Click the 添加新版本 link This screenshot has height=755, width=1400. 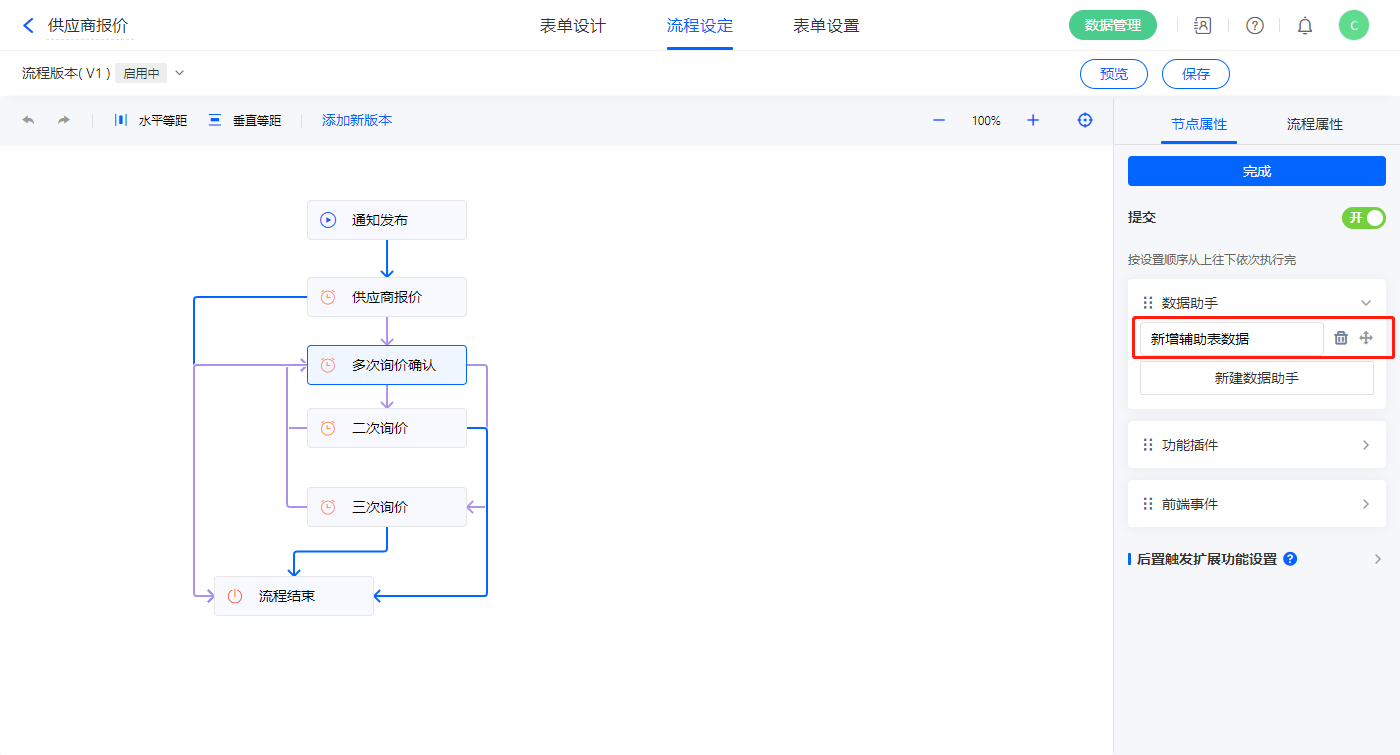(357, 120)
